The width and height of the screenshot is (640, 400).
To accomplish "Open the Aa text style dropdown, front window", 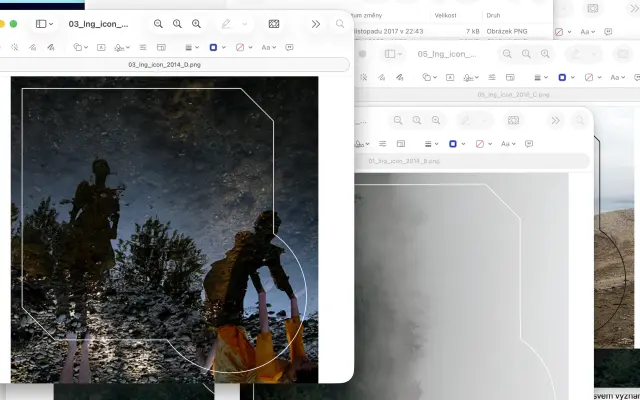I will coord(268,47).
